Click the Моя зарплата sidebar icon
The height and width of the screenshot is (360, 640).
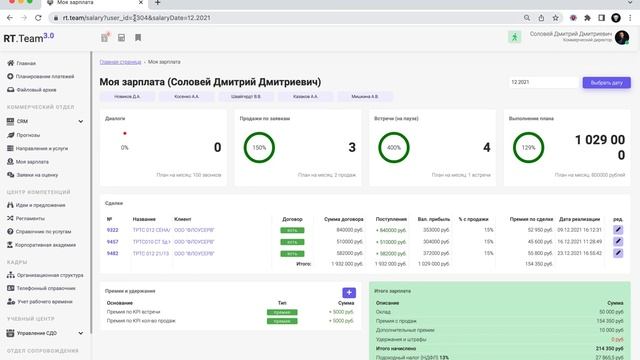point(10,162)
